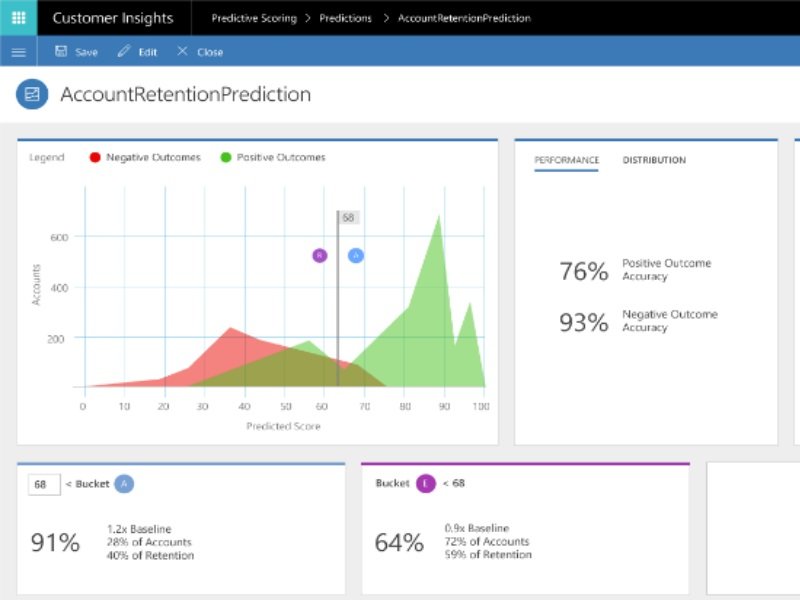Viewport: 800px width, 600px height.
Task: Click the Accounts axis title
Action: (36, 285)
